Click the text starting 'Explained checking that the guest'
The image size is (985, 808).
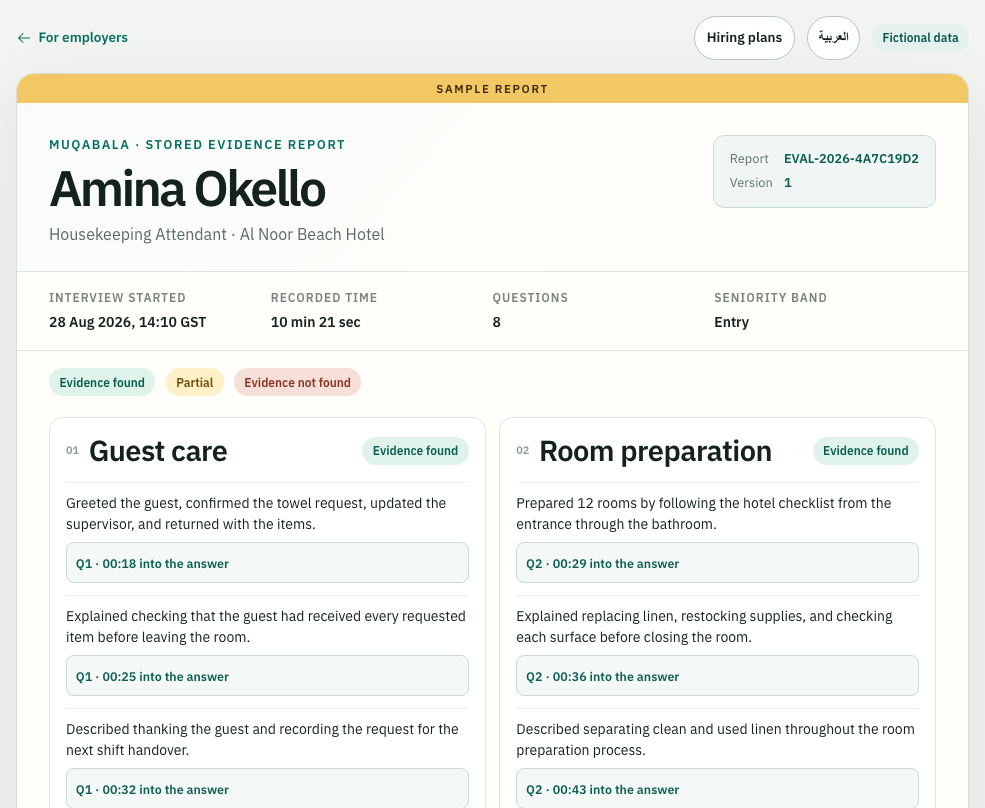click(266, 626)
